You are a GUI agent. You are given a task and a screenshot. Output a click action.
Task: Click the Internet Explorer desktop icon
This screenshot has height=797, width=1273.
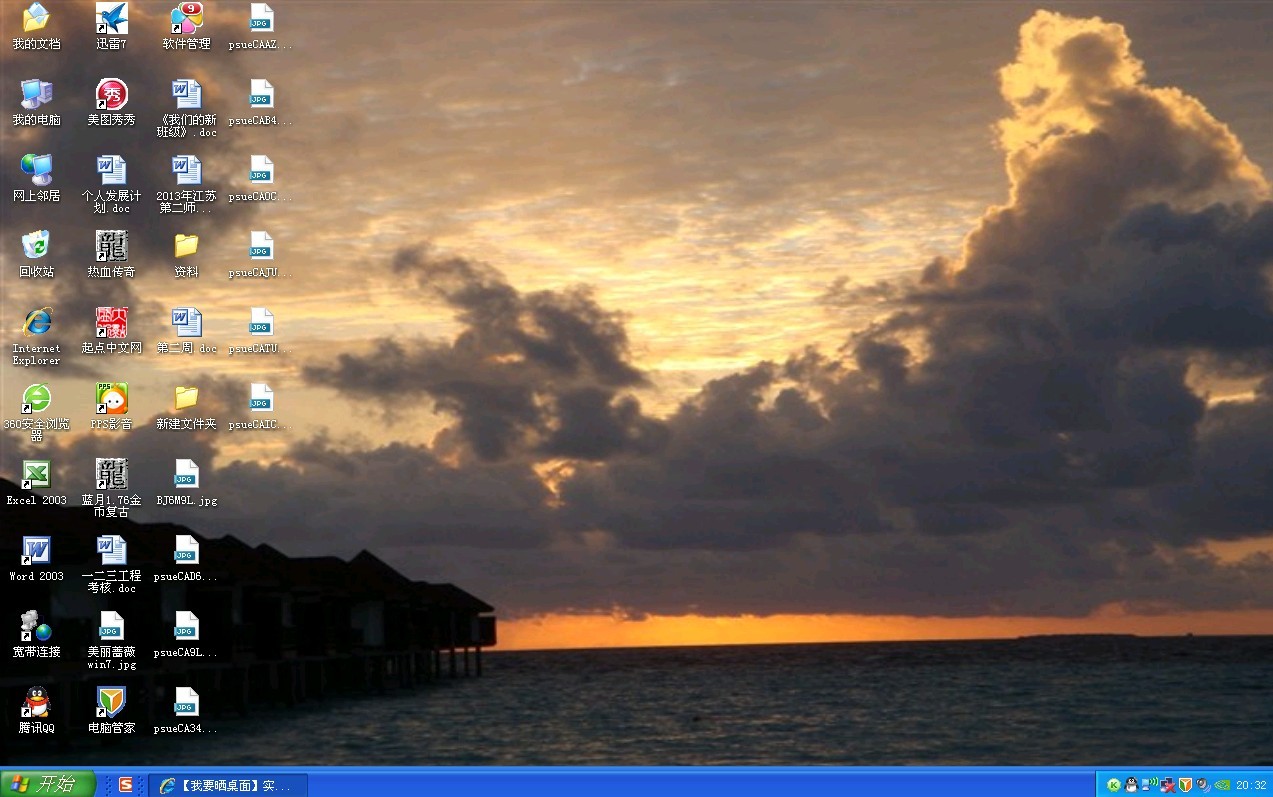click(37, 323)
